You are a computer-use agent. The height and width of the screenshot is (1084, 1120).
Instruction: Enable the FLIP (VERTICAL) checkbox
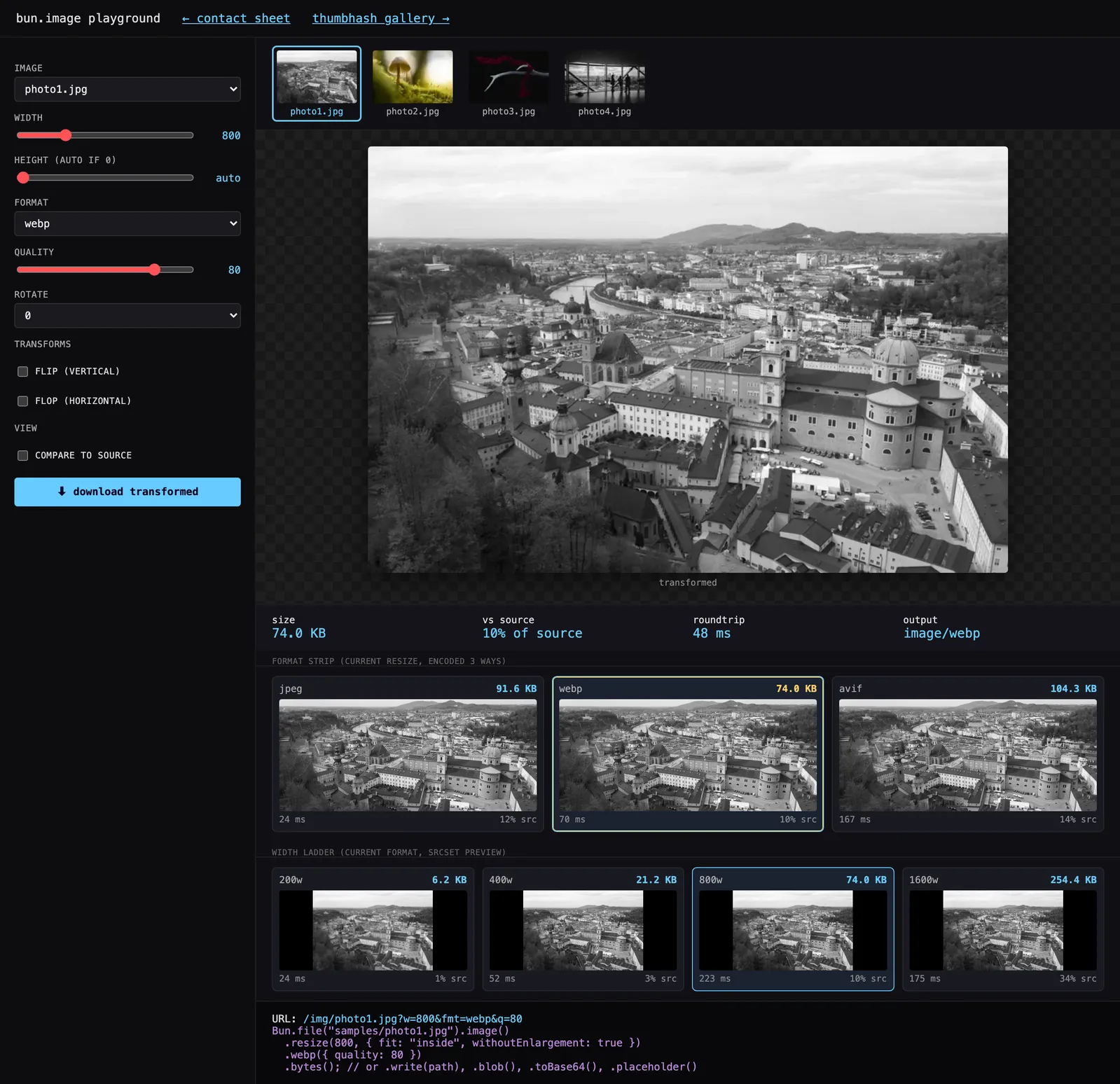click(23, 372)
